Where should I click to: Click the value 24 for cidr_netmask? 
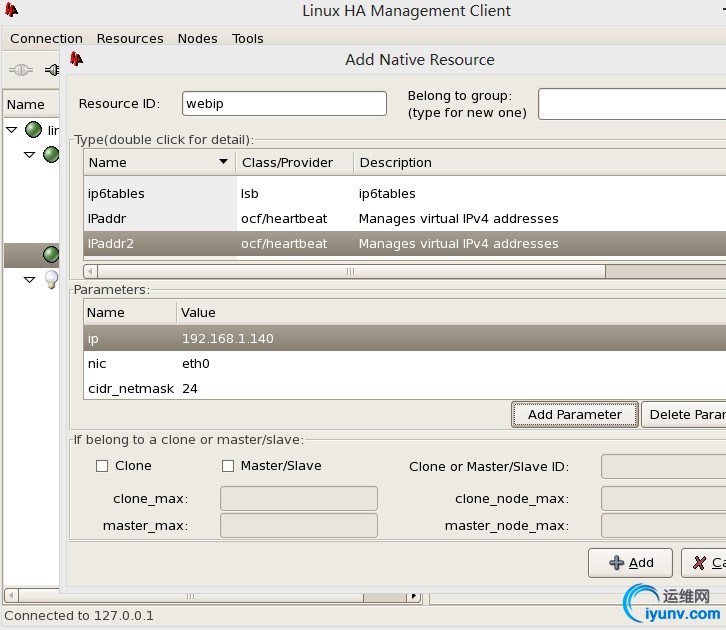tap(190, 388)
